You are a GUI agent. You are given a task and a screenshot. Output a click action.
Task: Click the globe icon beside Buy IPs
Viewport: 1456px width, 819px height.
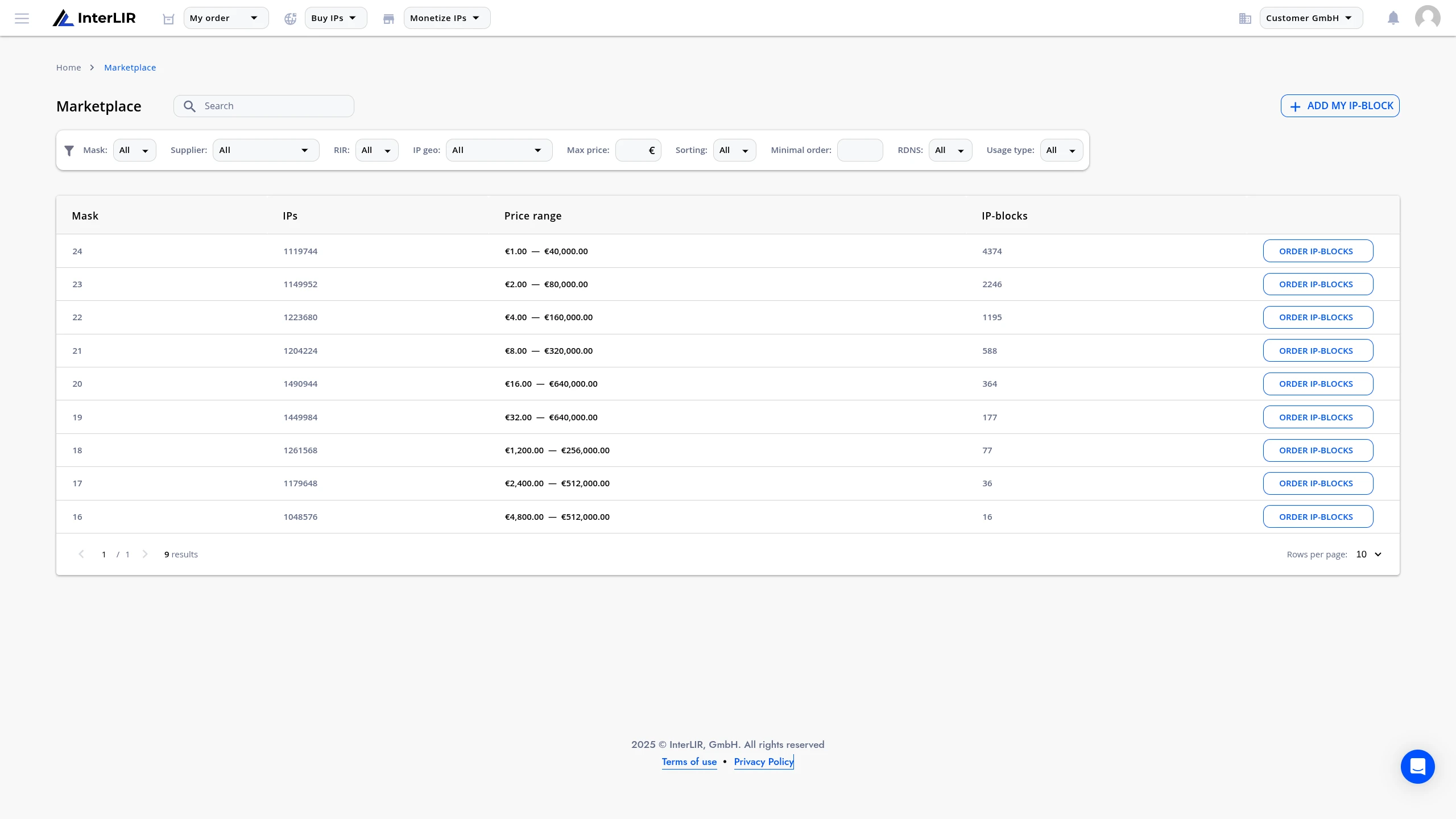click(291, 19)
